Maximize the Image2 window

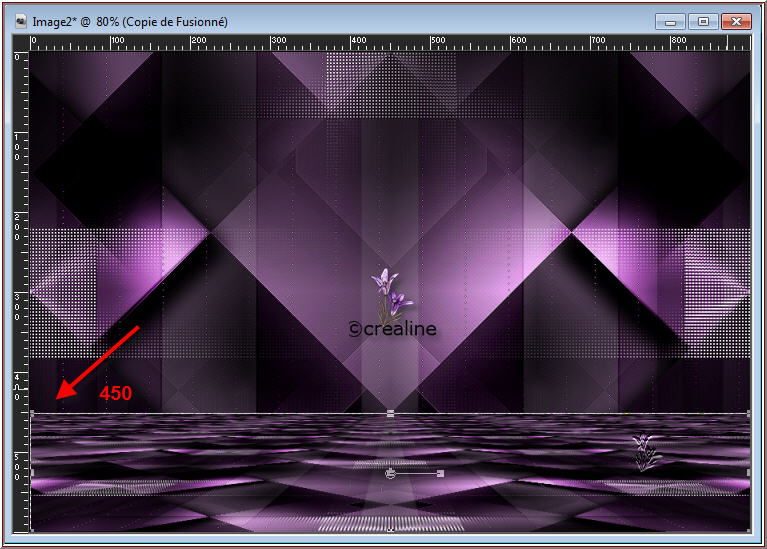702,21
